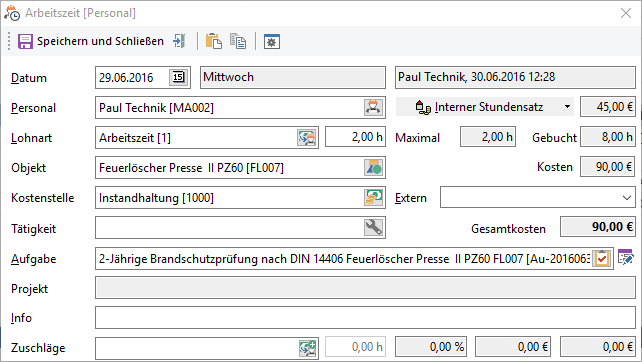The image size is (642, 362).
Task: Open the Zuschläge add selection icon
Action: point(307,348)
